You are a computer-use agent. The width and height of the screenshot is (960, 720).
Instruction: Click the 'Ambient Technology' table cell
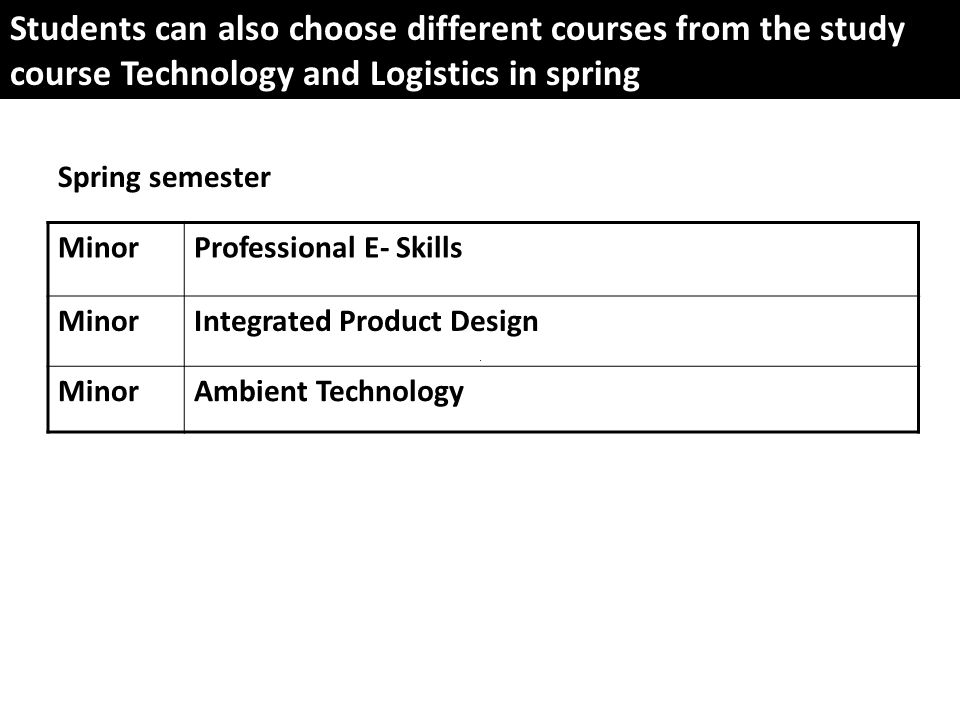[x=551, y=399]
